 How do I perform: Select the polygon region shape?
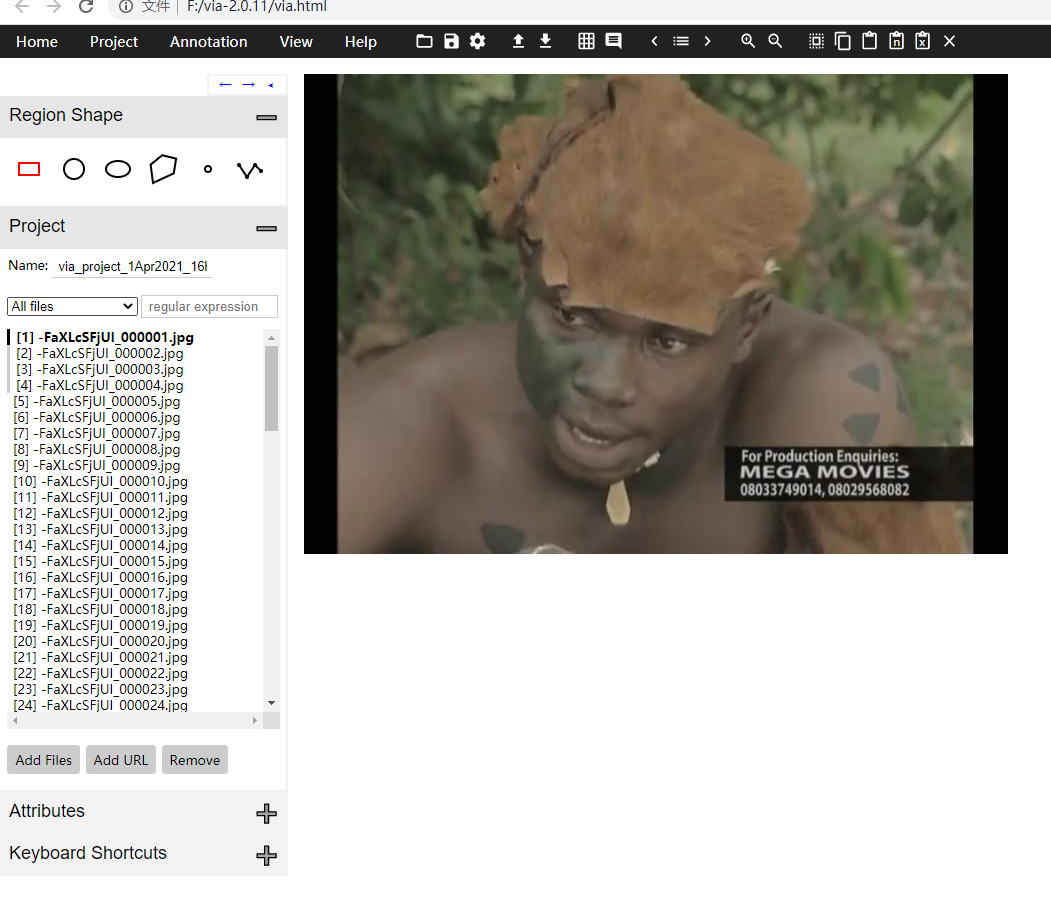click(163, 169)
